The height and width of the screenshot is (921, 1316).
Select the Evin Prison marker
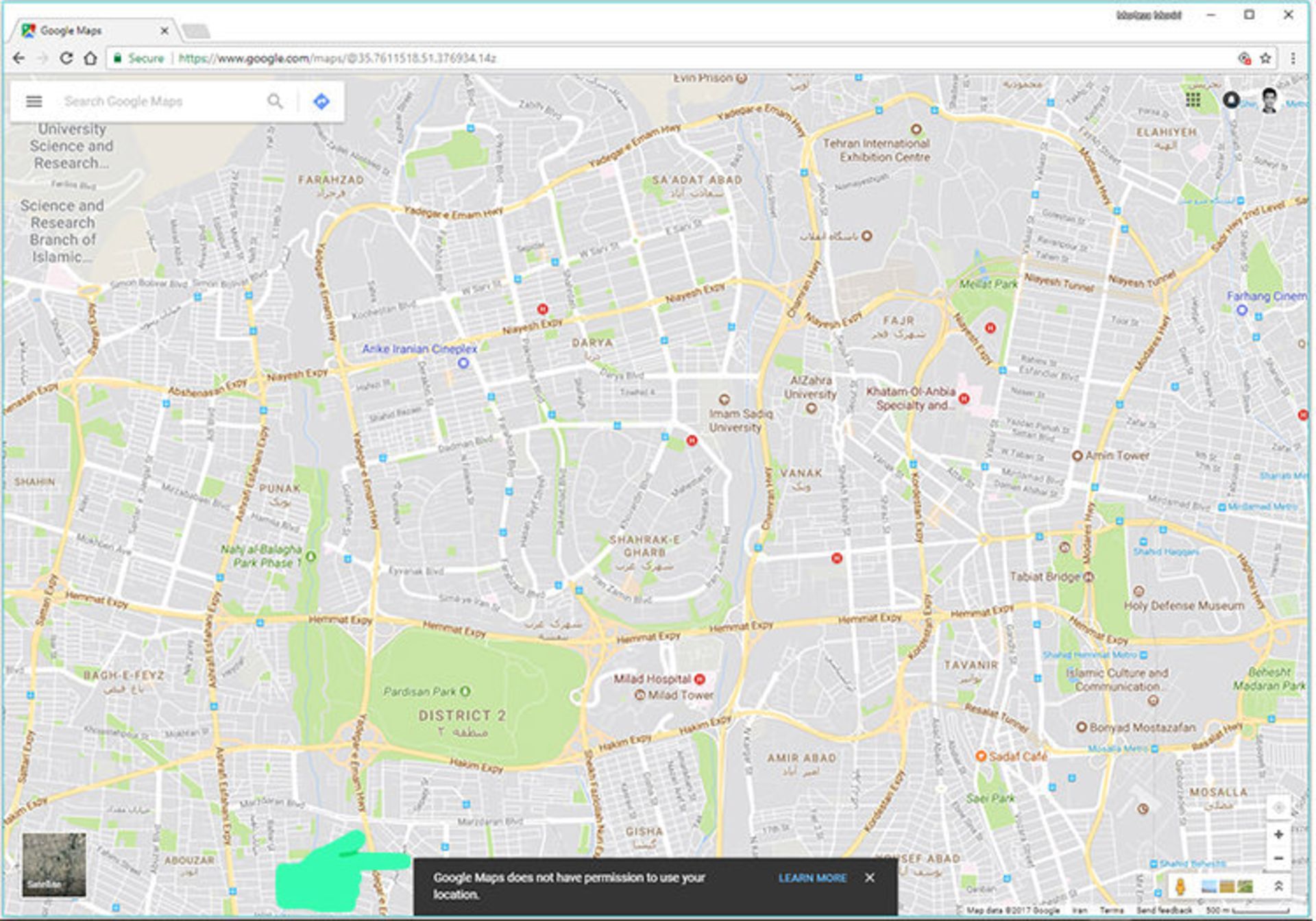(741, 79)
